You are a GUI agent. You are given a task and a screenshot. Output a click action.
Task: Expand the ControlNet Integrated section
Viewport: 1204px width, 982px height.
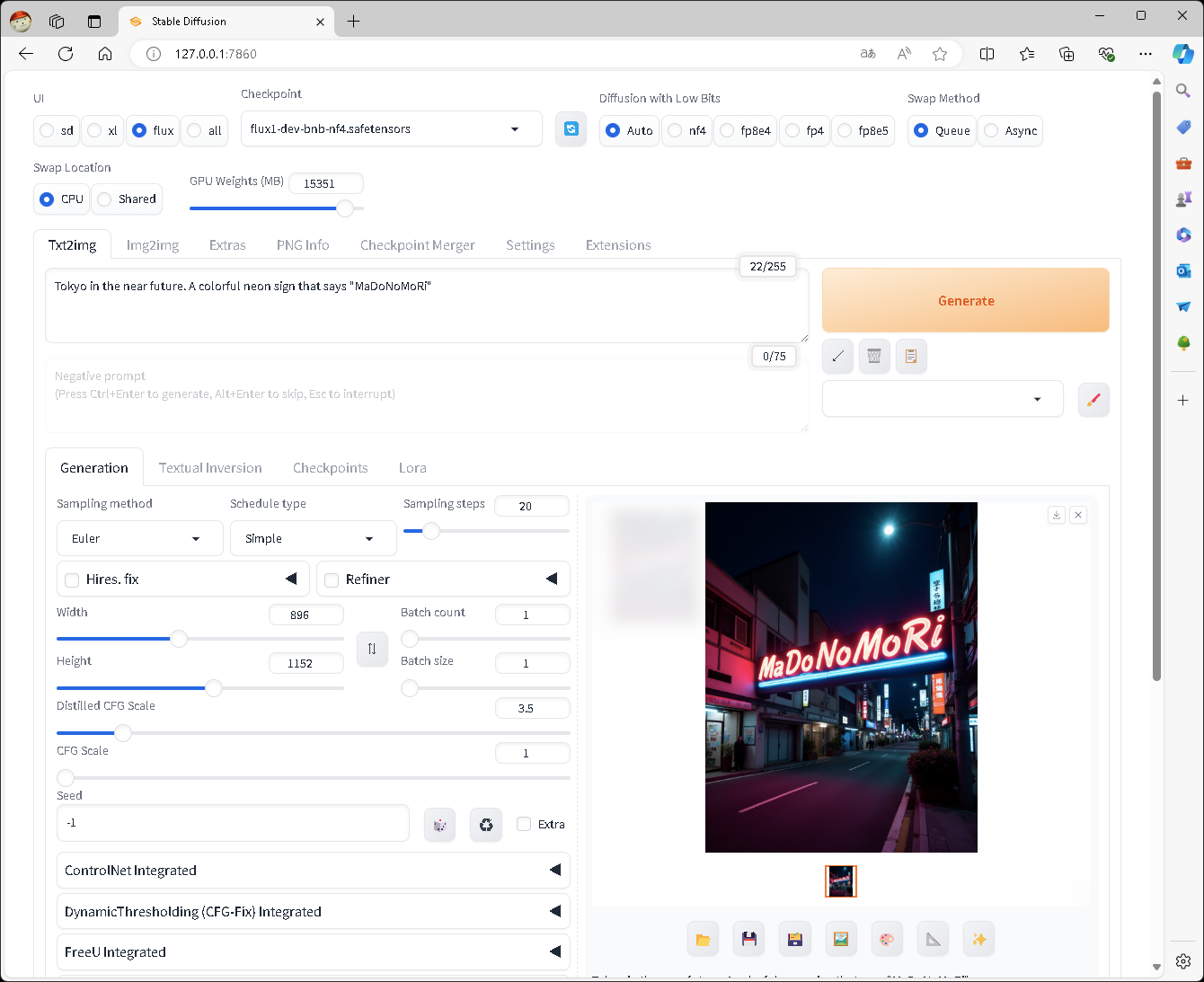point(313,870)
